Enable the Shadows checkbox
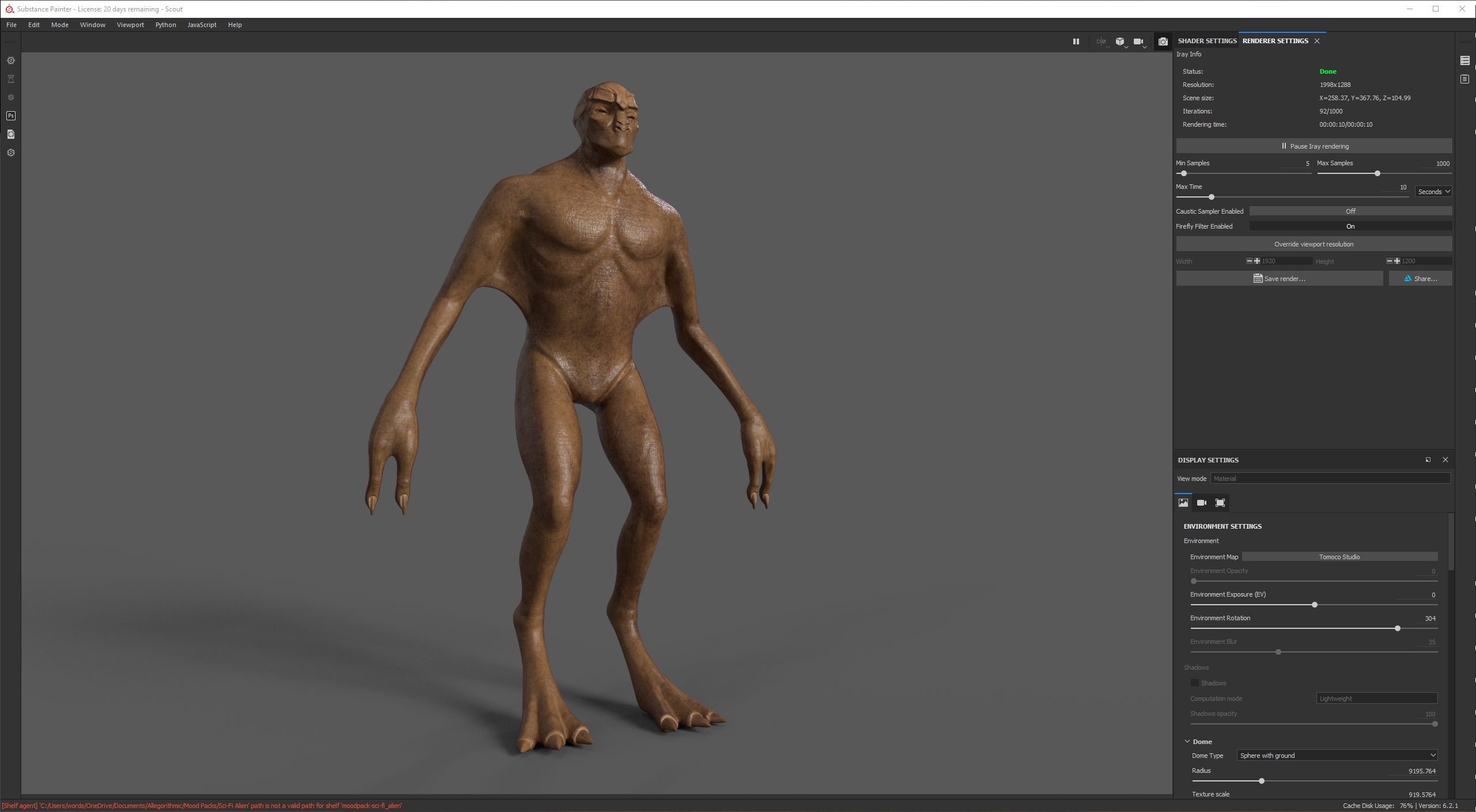 [1195, 683]
